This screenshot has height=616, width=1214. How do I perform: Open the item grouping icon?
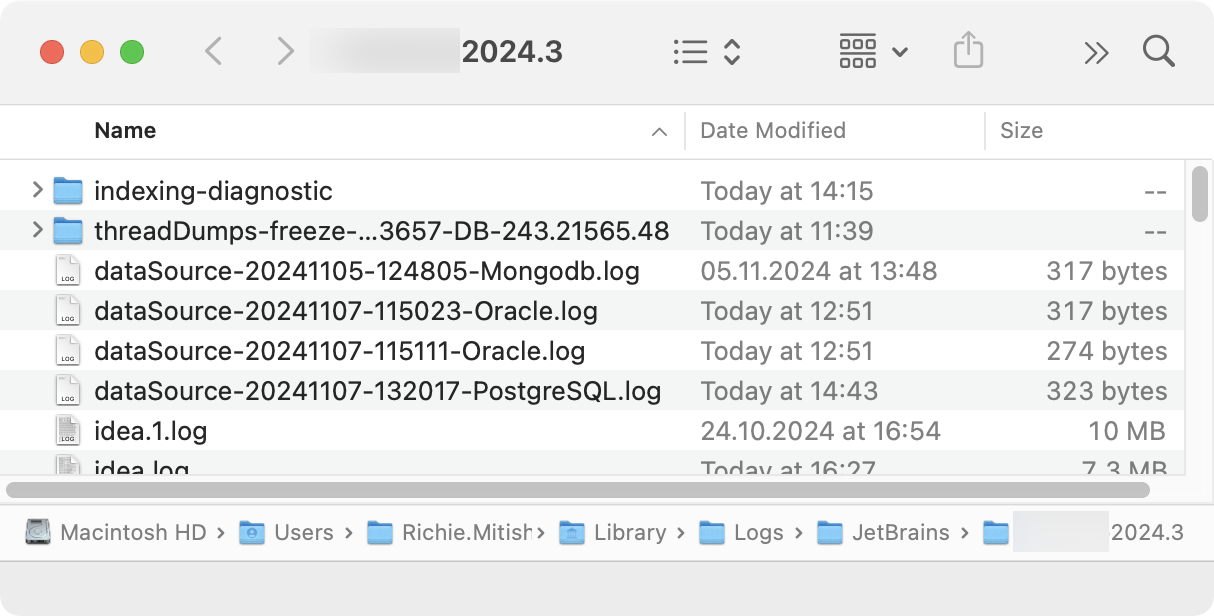pyautogui.click(x=856, y=51)
